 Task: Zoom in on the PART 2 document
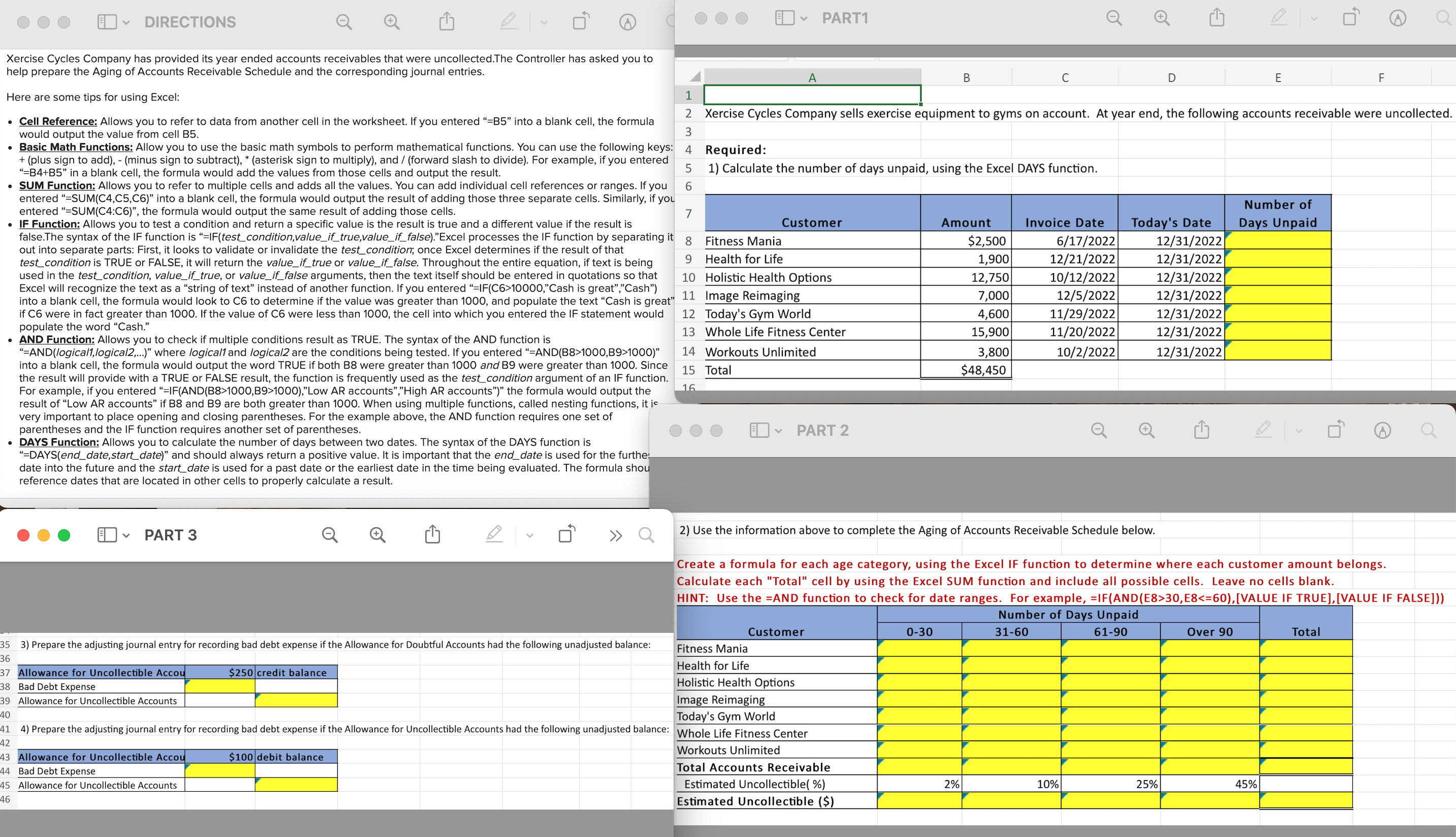[1147, 430]
